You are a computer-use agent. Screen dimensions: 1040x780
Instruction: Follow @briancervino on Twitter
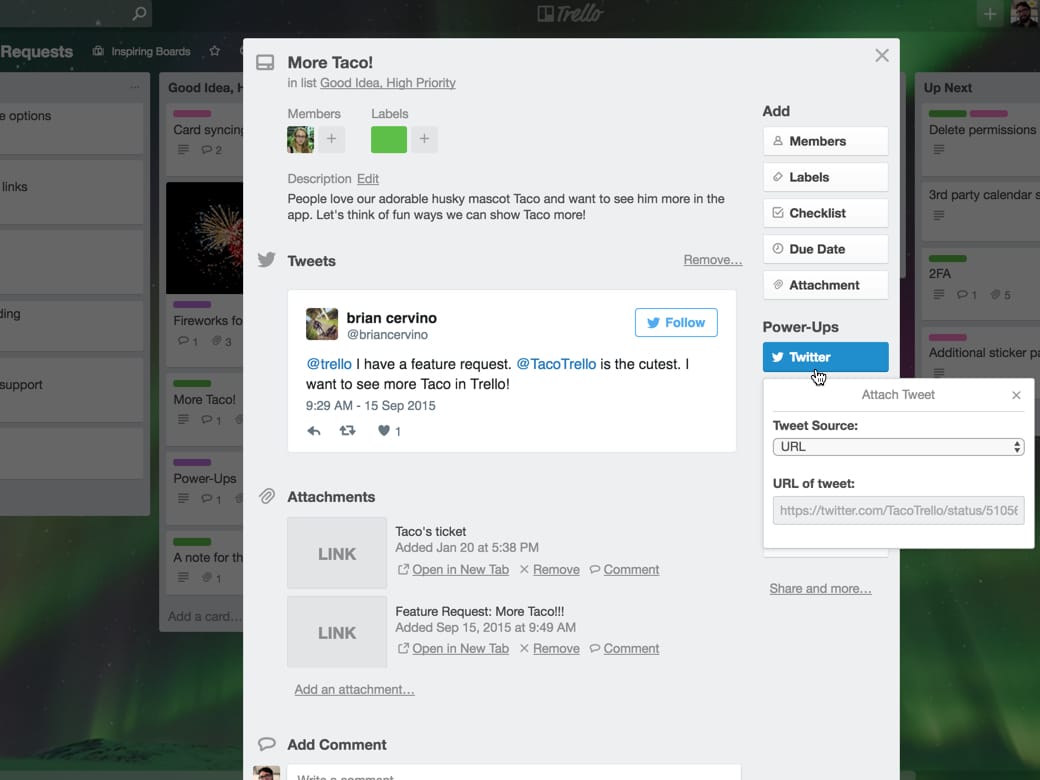click(676, 322)
